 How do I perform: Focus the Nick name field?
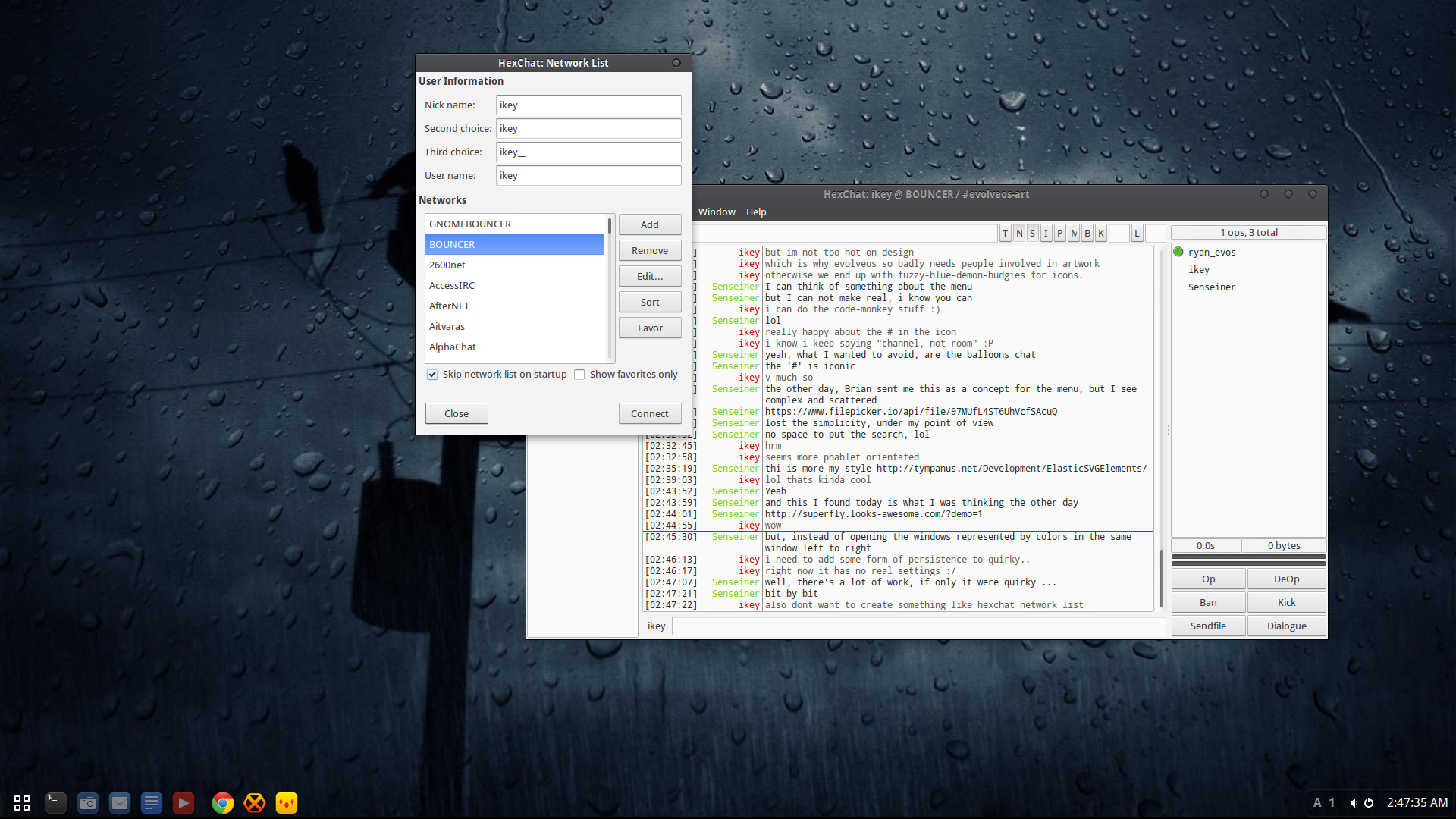588,105
